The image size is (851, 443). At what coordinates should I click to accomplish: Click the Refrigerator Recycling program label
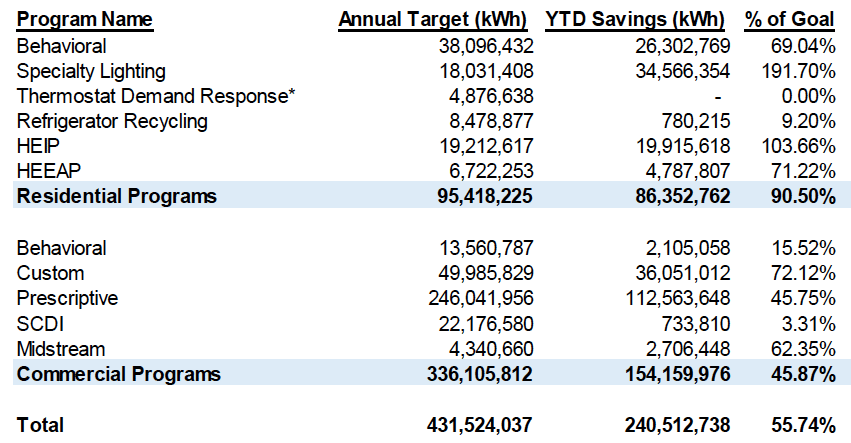pos(113,121)
